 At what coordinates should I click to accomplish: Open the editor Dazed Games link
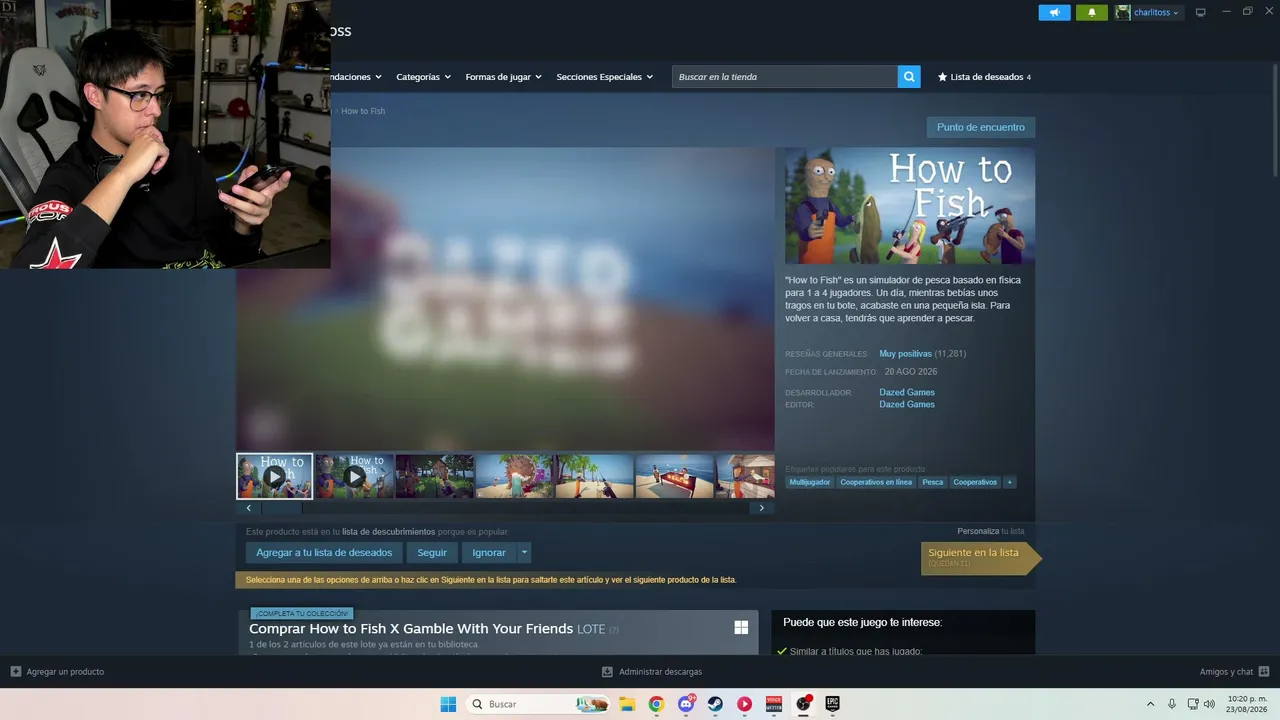907,404
